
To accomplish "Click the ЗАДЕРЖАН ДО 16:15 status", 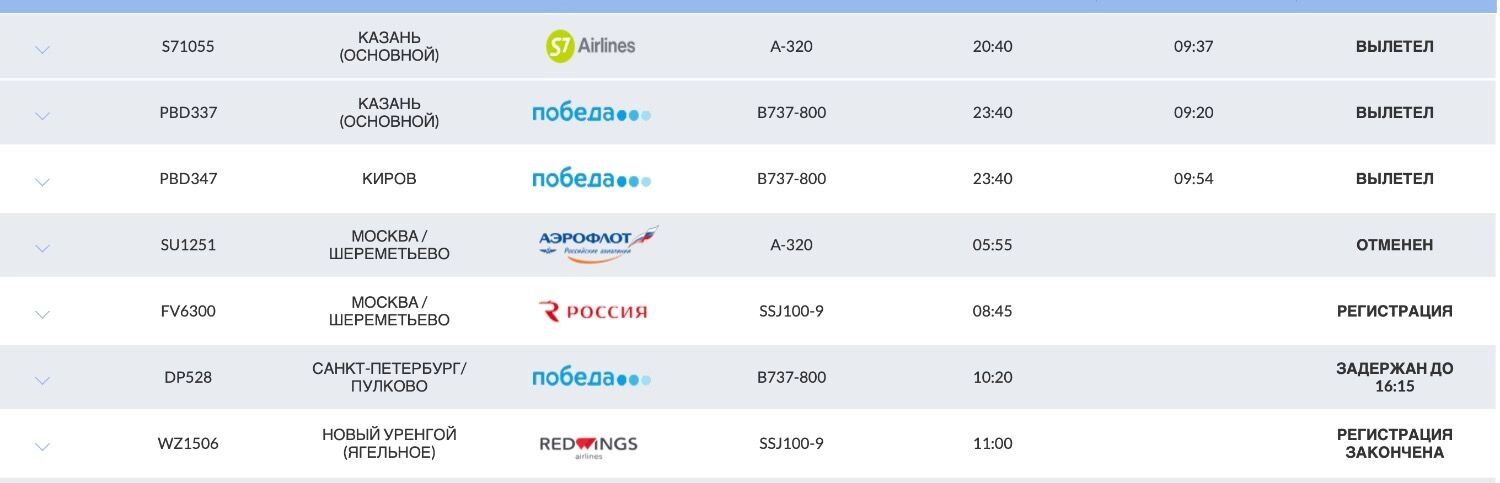I will point(1394,377).
